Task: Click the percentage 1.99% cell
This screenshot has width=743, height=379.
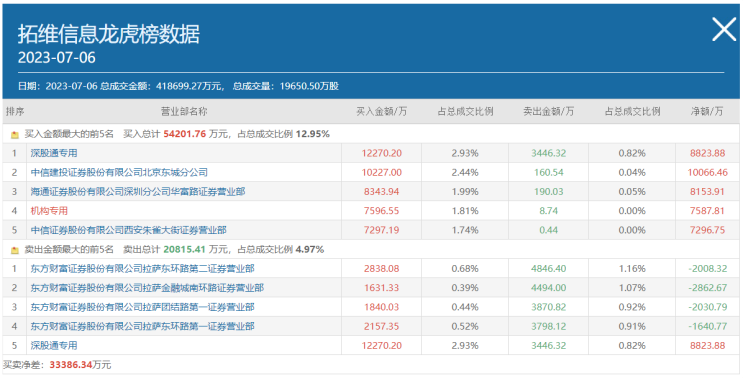Action: click(x=465, y=192)
